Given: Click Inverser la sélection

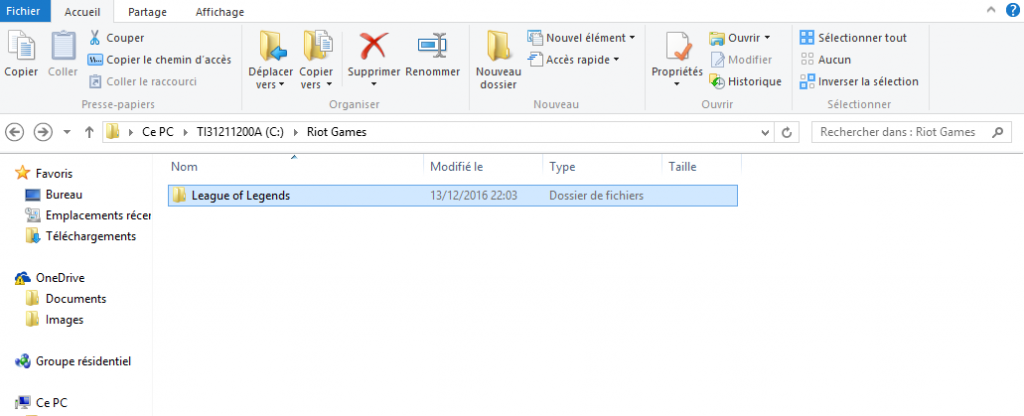Looking at the screenshot, I should click(x=859, y=82).
